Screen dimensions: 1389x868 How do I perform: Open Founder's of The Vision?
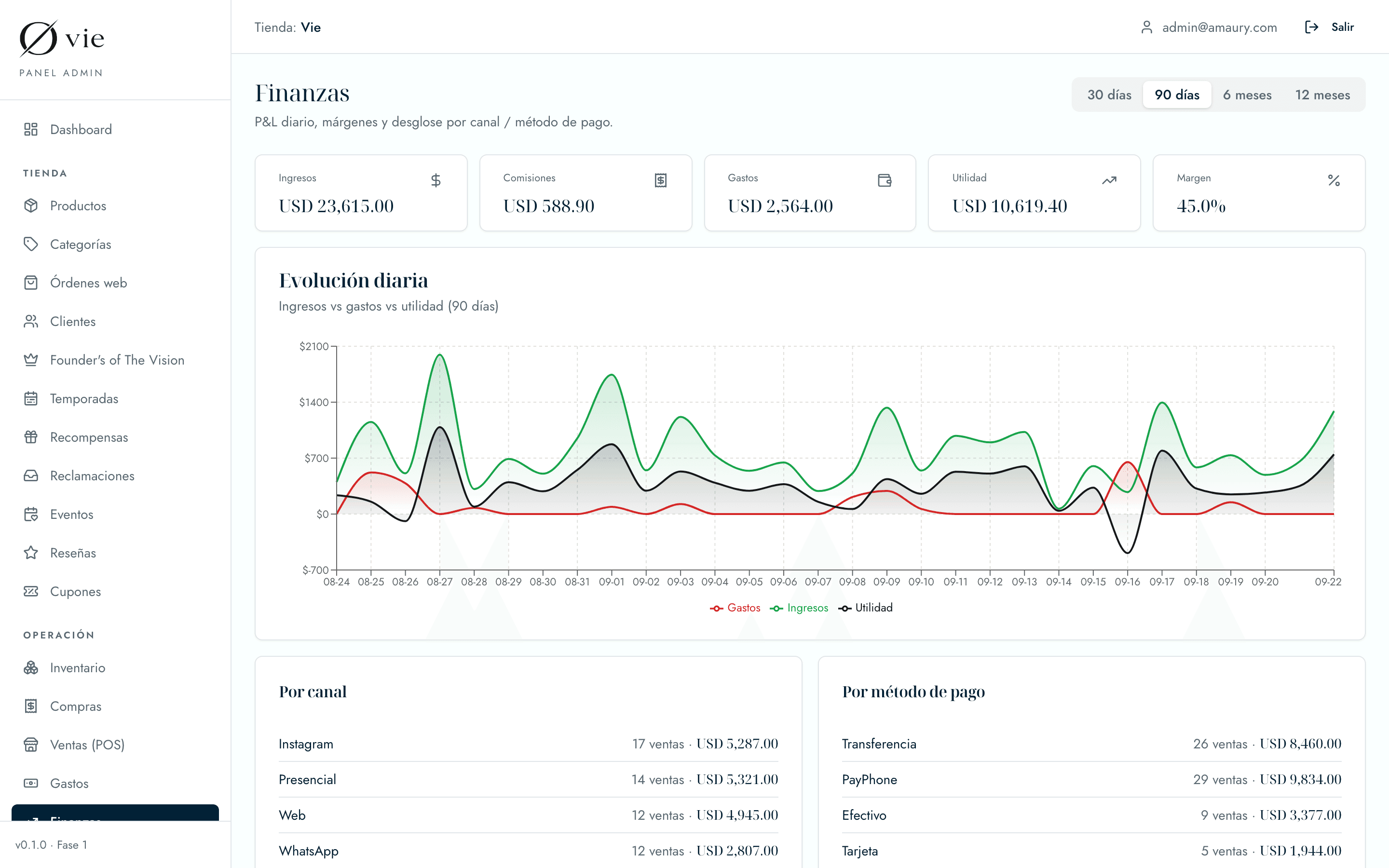click(x=115, y=359)
